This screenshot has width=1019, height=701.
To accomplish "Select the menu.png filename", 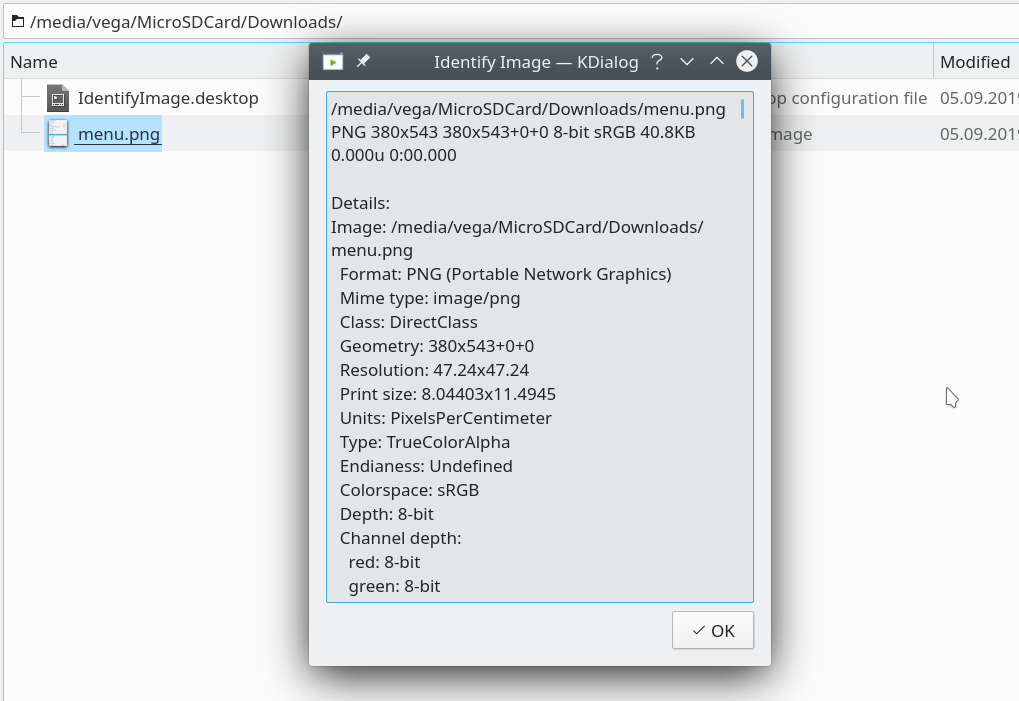I will [x=119, y=134].
